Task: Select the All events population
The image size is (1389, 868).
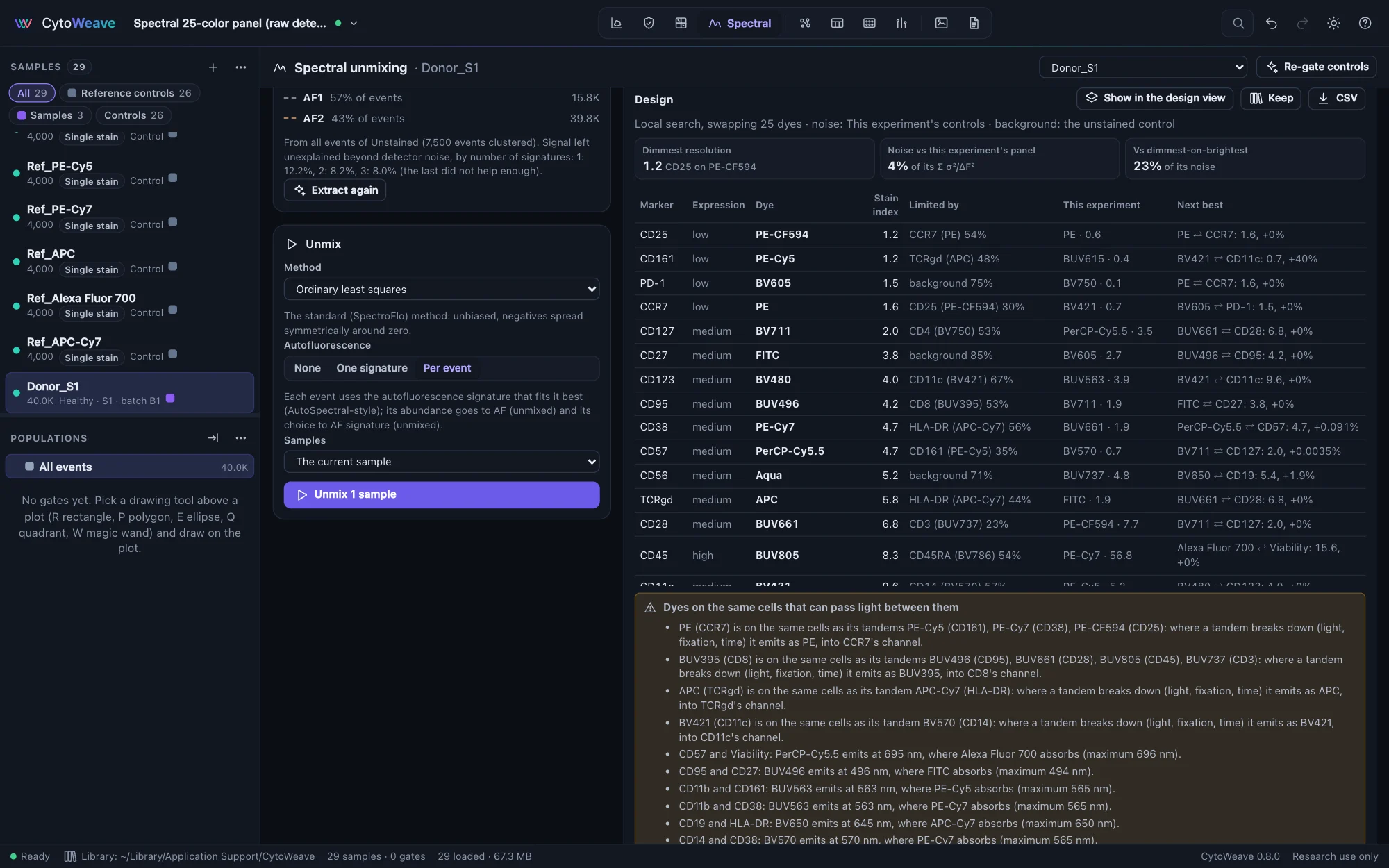Action: (130, 467)
